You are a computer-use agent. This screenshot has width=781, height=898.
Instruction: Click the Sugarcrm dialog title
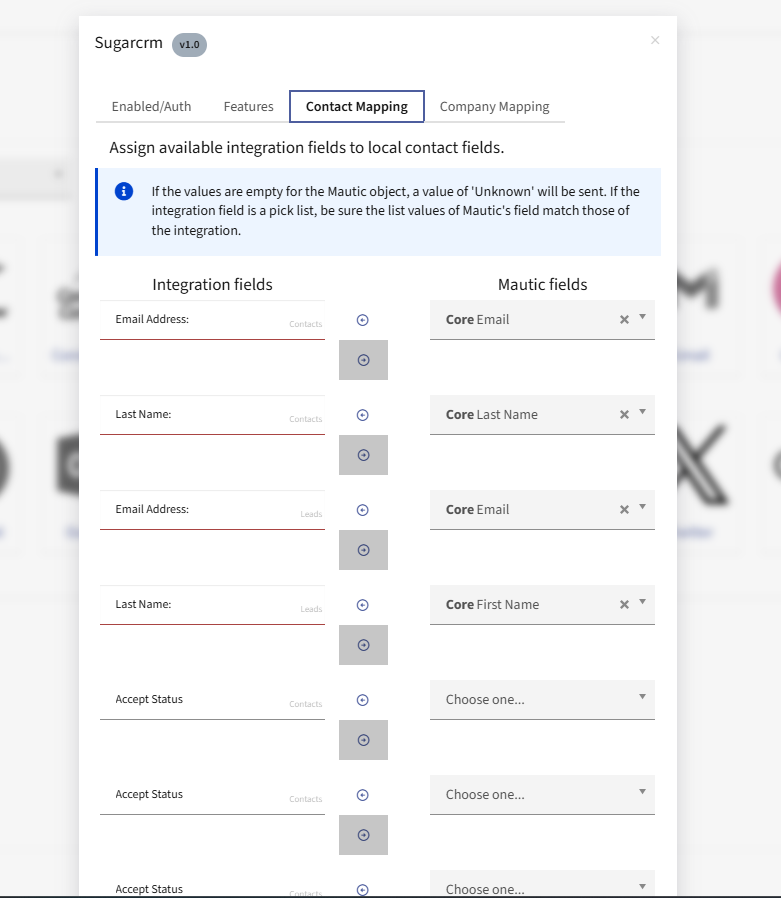click(x=129, y=43)
